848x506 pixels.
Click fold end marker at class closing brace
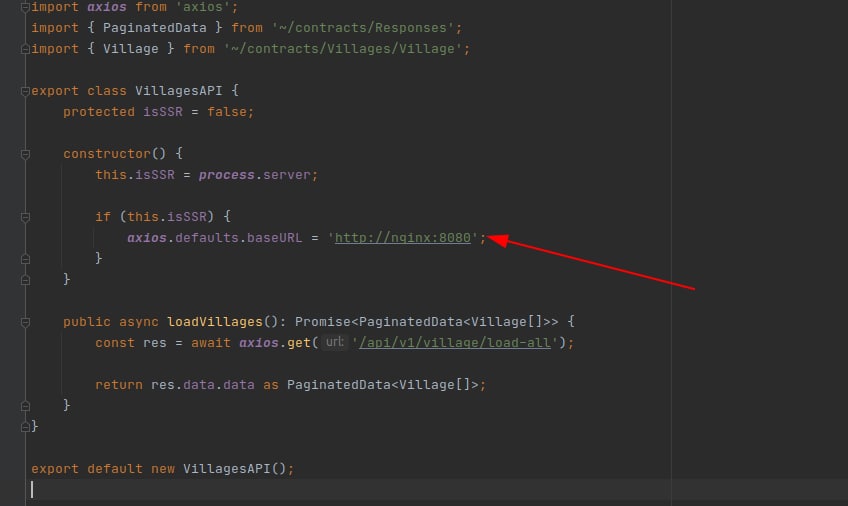coord(25,427)
